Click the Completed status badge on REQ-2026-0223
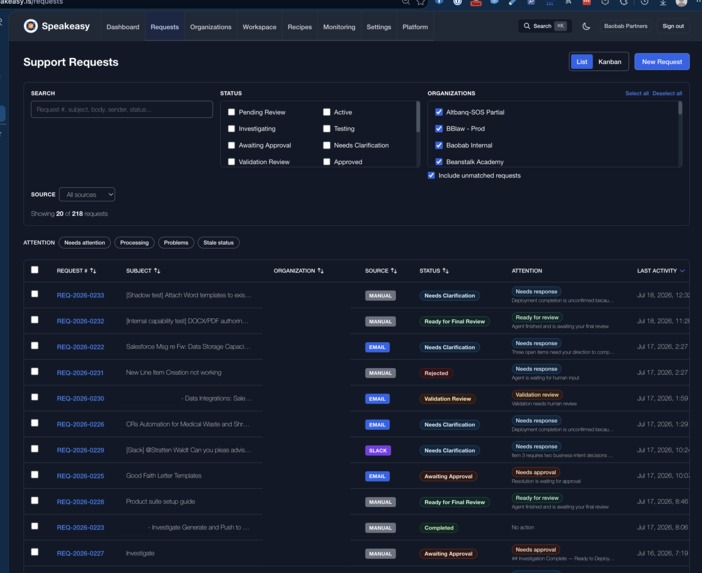Viewport: 702px width, 573px height. [439, 528]
